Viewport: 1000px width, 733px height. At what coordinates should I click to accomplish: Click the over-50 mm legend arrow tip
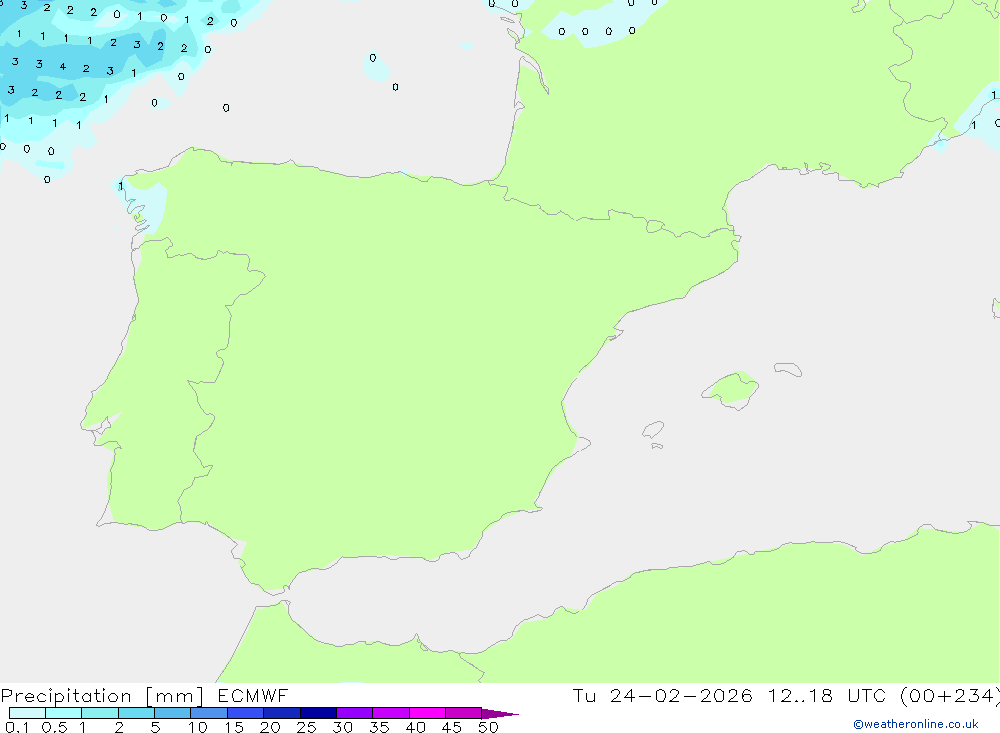501,714
